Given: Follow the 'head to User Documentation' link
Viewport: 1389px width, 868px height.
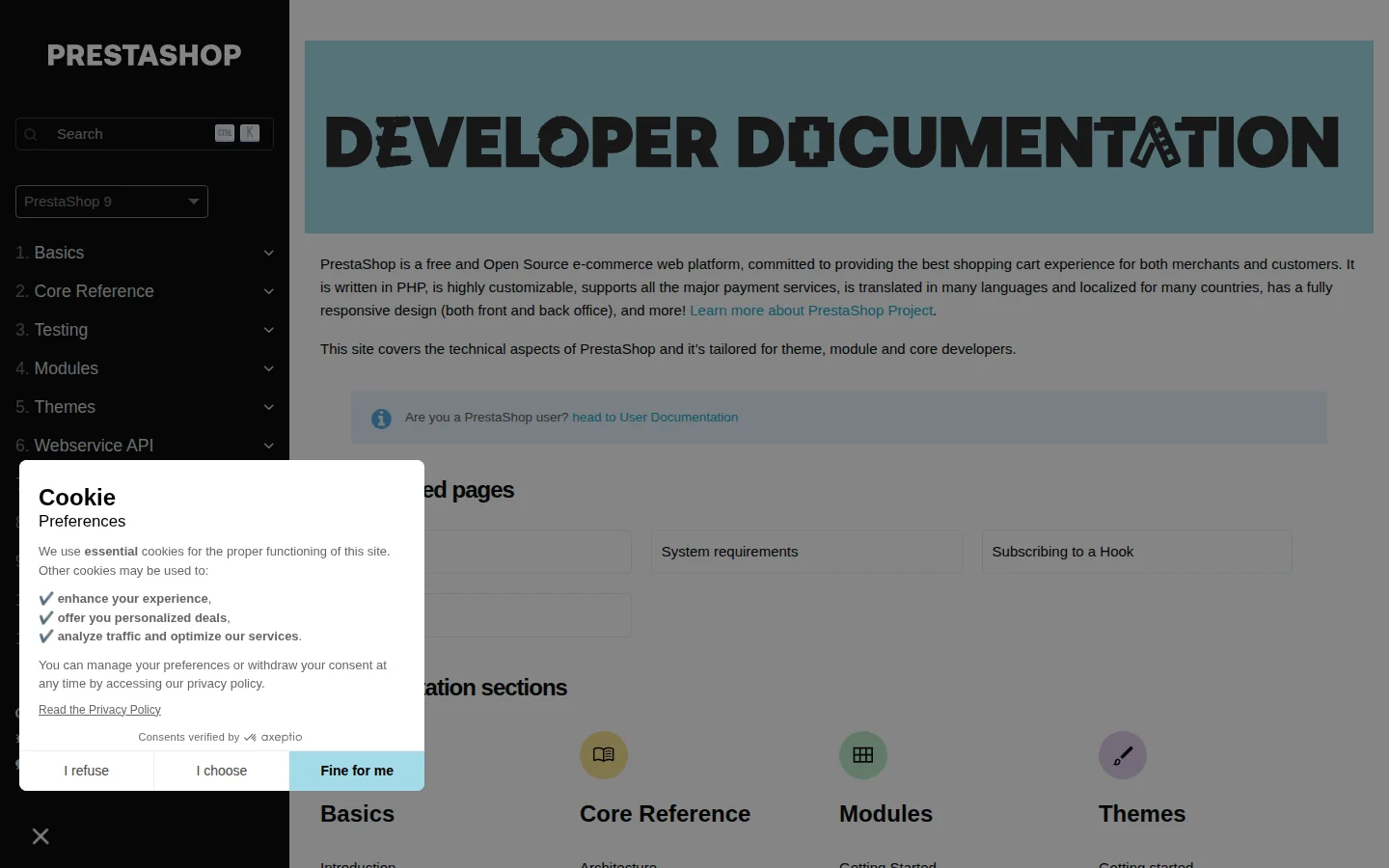Looking at the screenshot, I should click(x=655, y=418).
